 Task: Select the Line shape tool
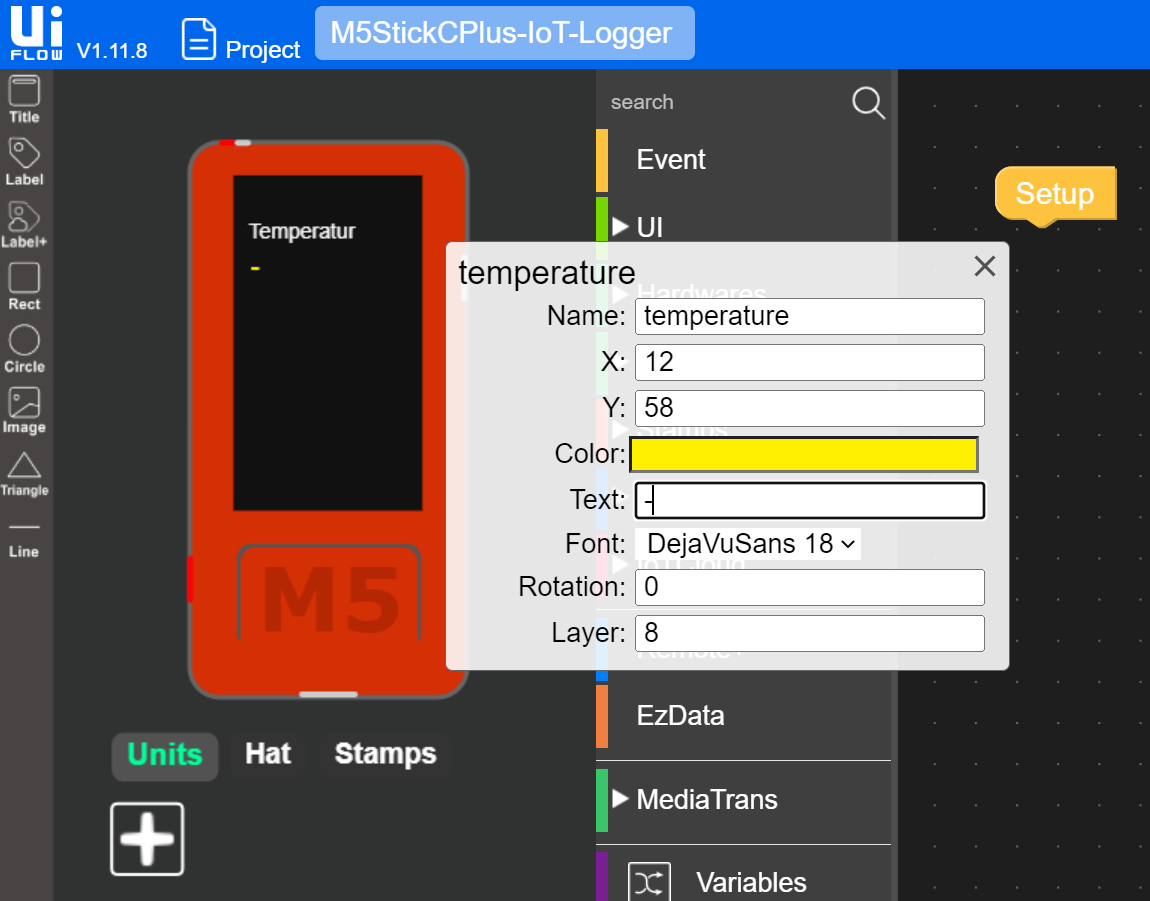(24, 539)
